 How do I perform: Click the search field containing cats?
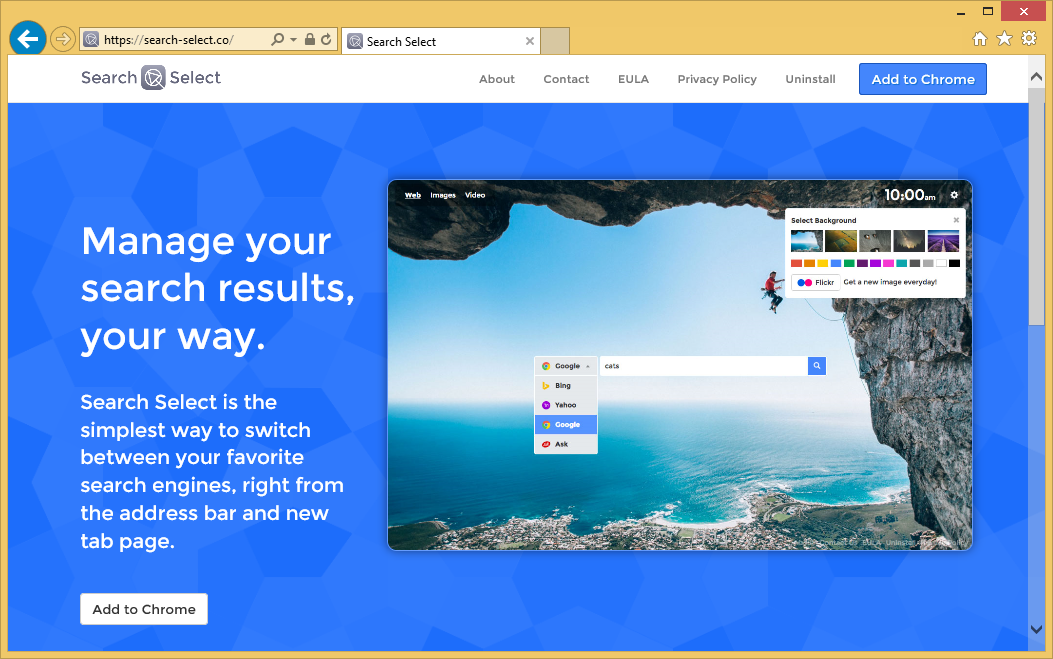704,366
